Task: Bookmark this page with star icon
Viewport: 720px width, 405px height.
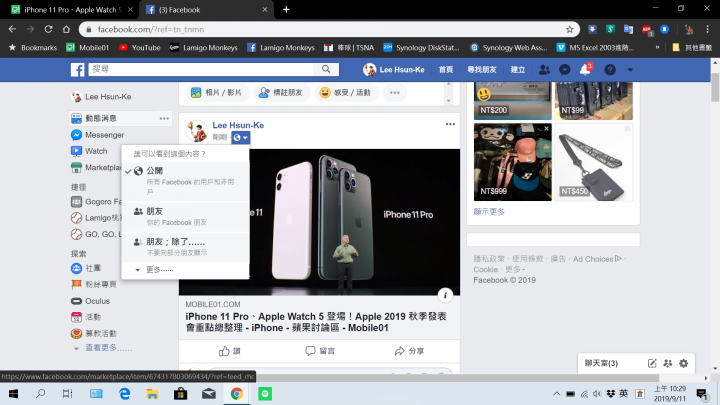Action: [x=569, y=29]
